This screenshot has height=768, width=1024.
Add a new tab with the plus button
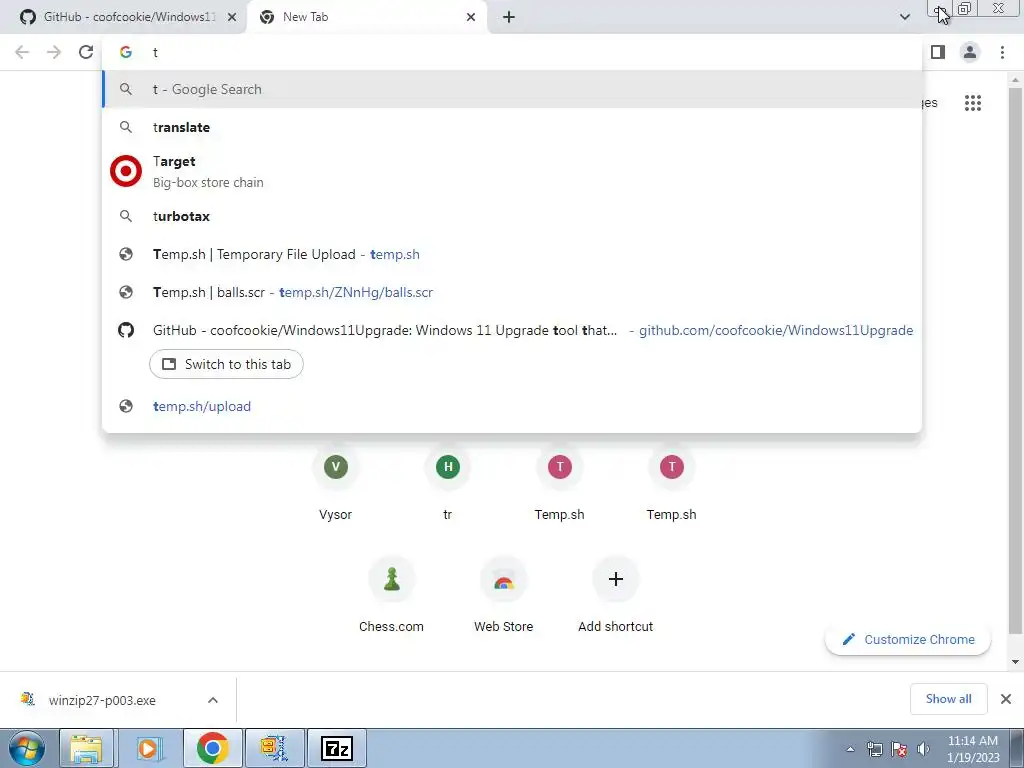(x=509, y=17)
